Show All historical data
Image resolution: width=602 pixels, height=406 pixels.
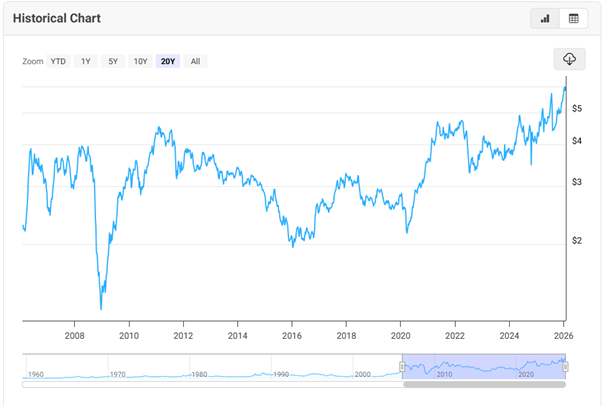click(x=195, y=61)
